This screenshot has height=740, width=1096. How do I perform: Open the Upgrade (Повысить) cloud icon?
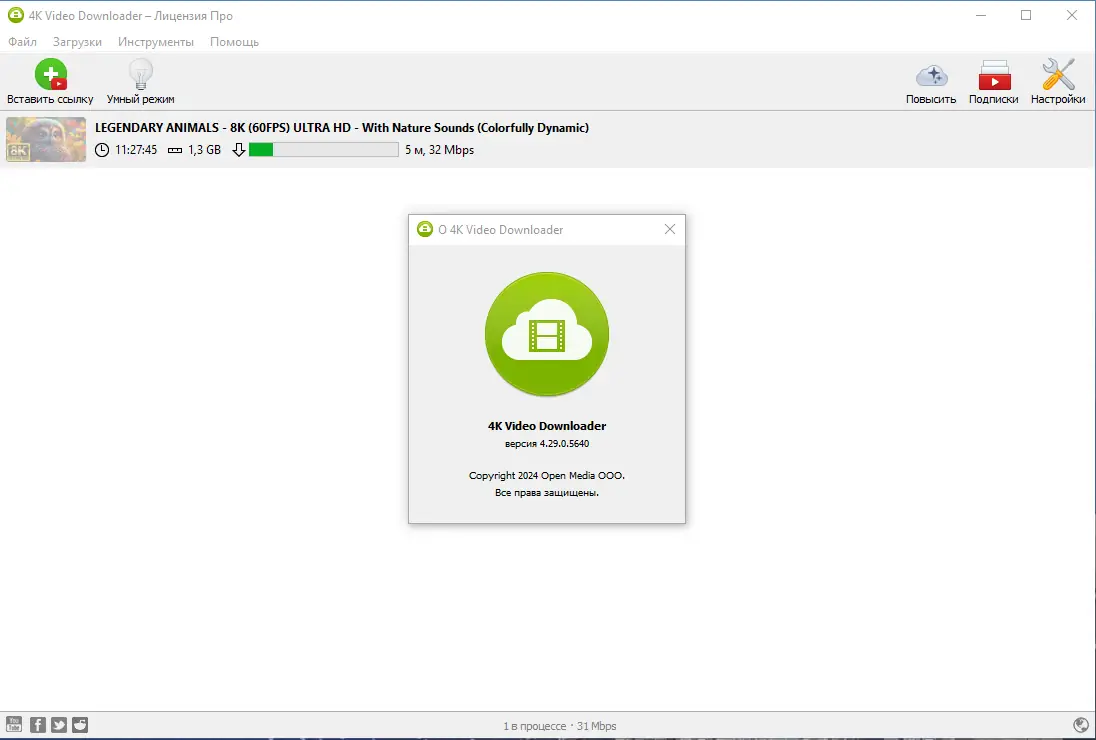point(931,75)
